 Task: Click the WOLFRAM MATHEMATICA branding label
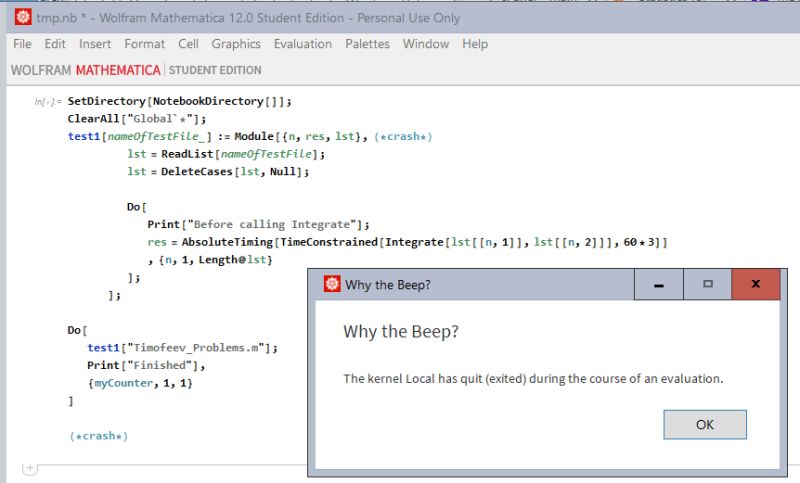tap(86, 70)
